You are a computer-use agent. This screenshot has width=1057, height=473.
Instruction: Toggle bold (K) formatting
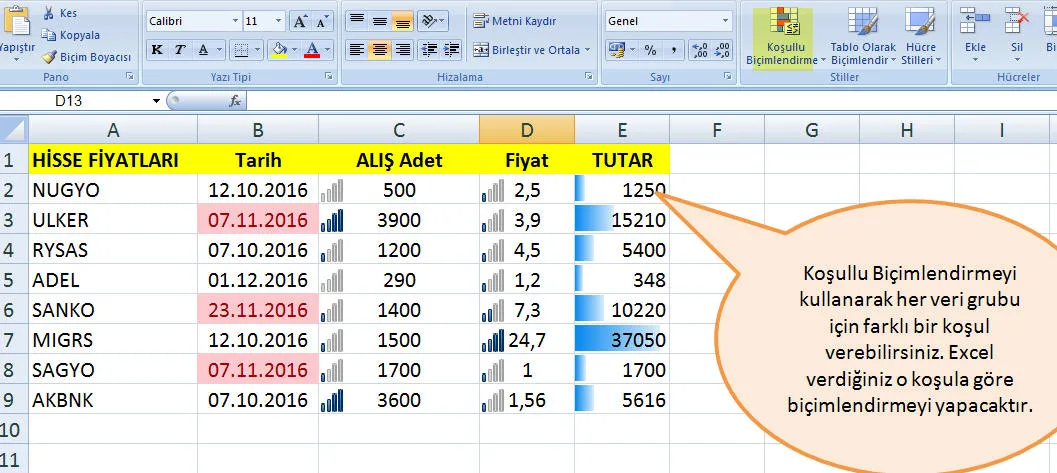(157, 50)
